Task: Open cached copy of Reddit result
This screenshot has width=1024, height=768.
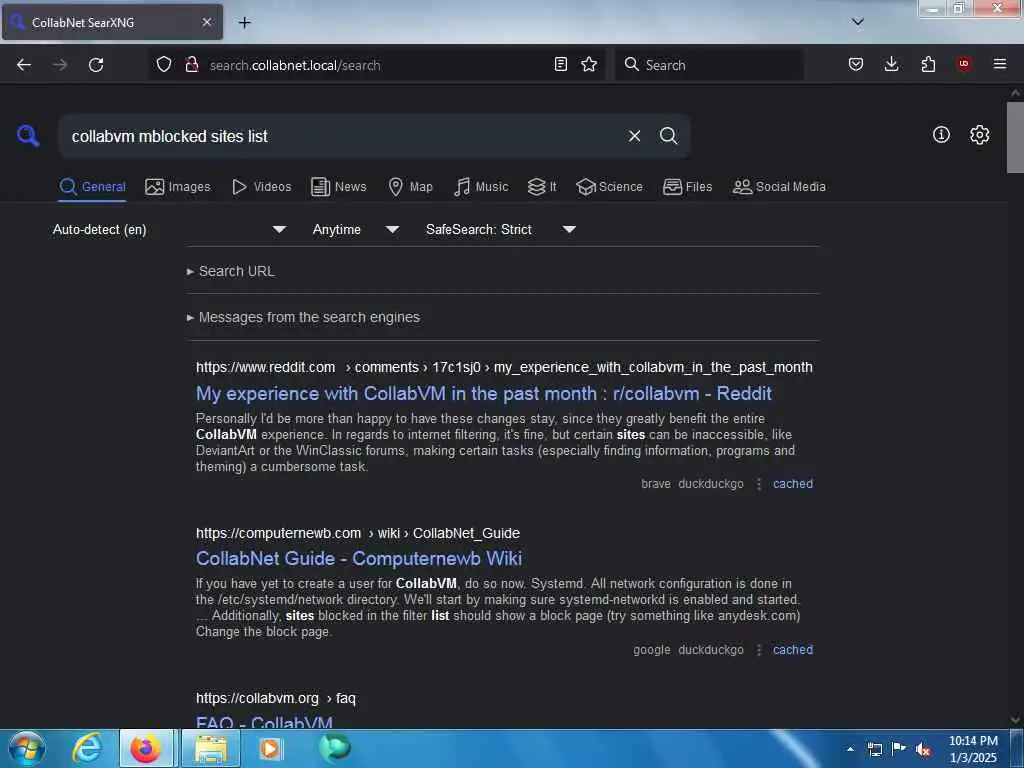Action: click(793, 484)
